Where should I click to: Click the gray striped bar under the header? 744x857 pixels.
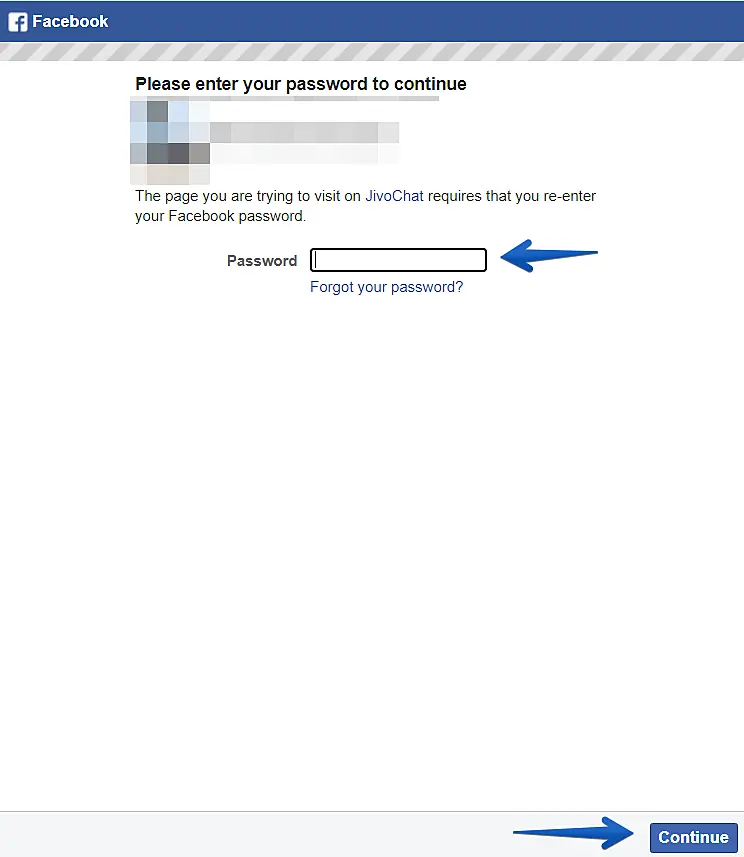tap(372, 51)
